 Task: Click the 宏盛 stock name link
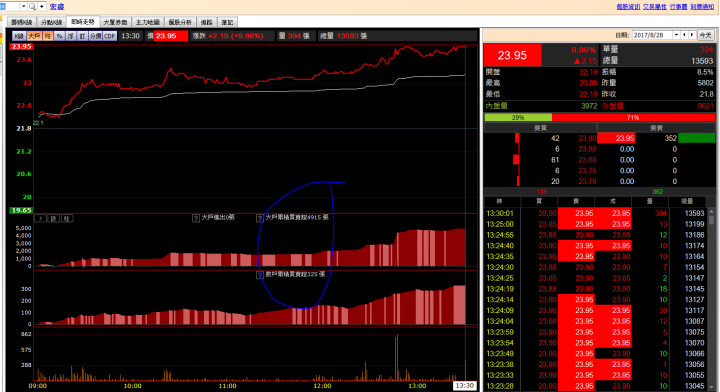[57, 6]
